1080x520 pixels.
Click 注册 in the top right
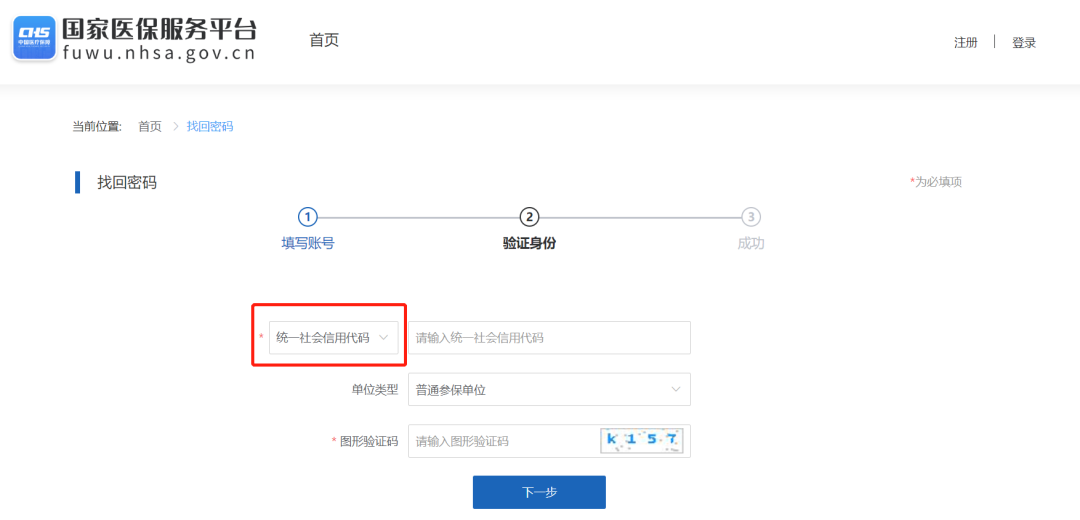965,42
